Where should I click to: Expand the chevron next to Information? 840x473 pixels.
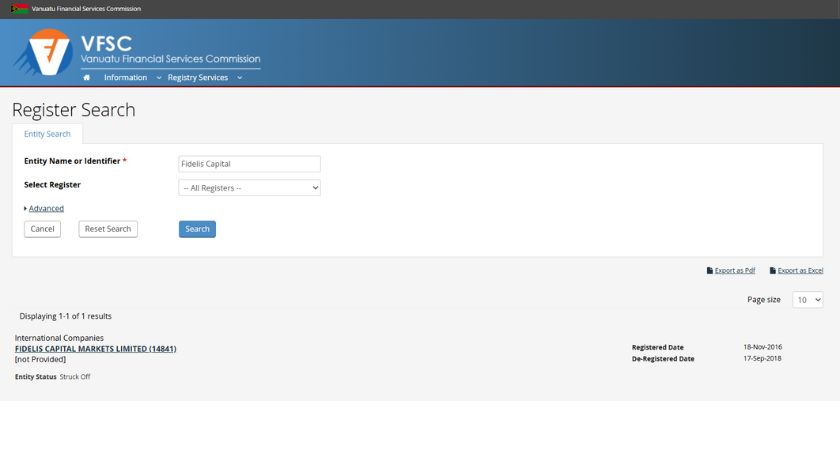pyautogui.click(x=159, y=78)
